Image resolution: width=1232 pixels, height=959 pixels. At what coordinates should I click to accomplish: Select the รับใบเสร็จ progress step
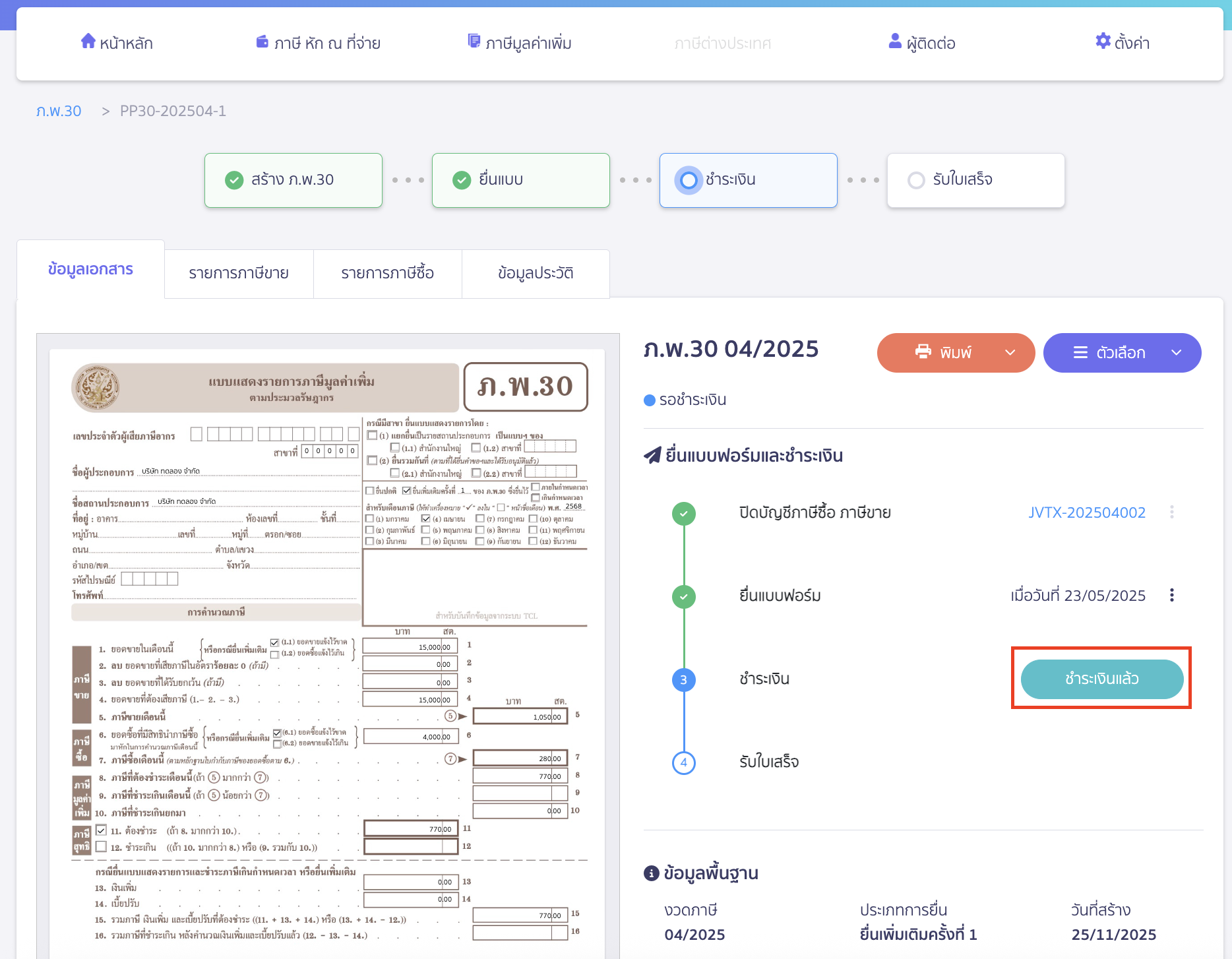(x=975, y=180)
